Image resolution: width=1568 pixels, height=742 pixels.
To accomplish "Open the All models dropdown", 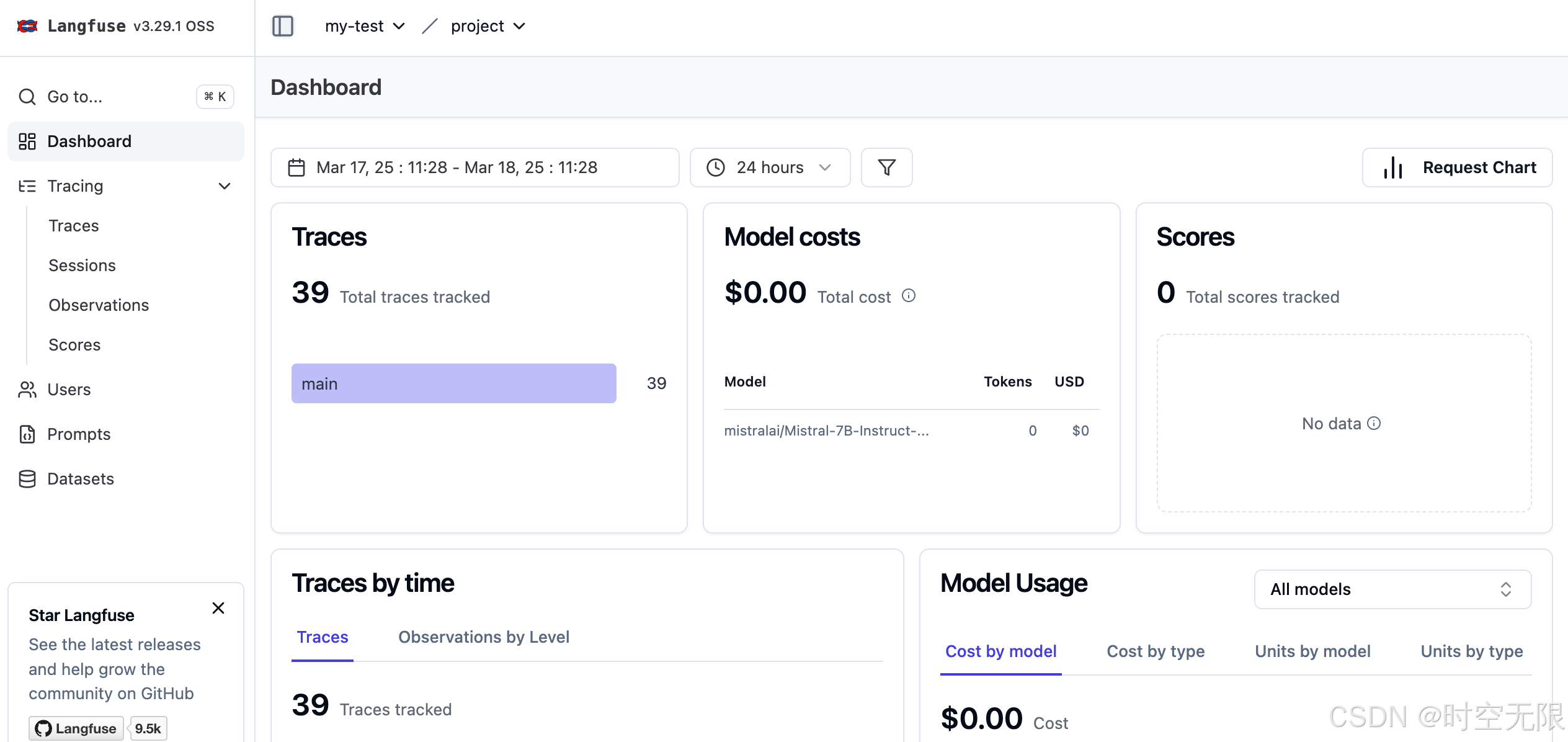I will tap(1393, 589).
